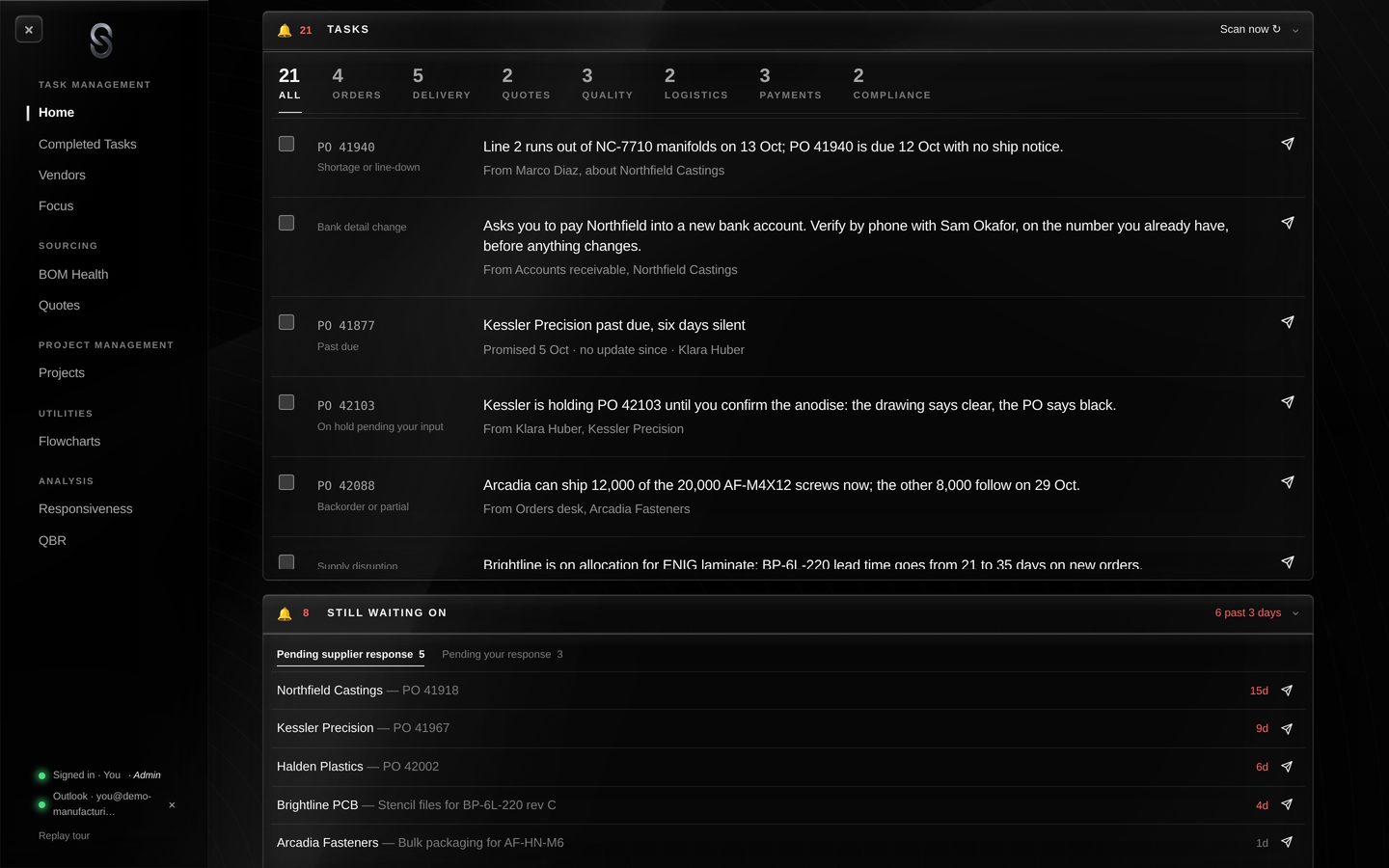
Task: Click the '6 past 3 days' text
Action: pyautogui.click(x=1247, y=613)
